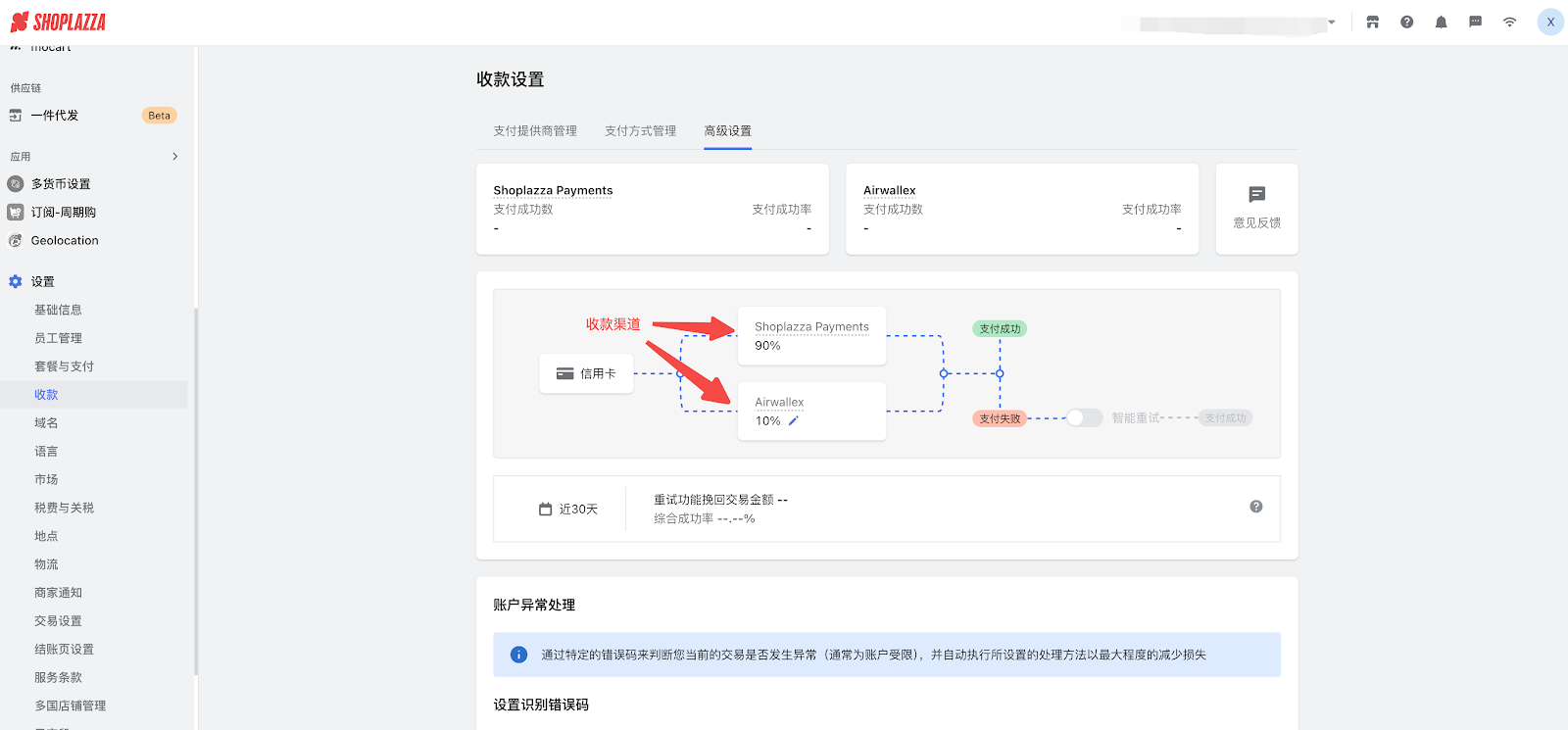This screenshot has width=1568, height=730.
Task: Click 重试功能挽回交易金额 text
Action: click(713, 500)
